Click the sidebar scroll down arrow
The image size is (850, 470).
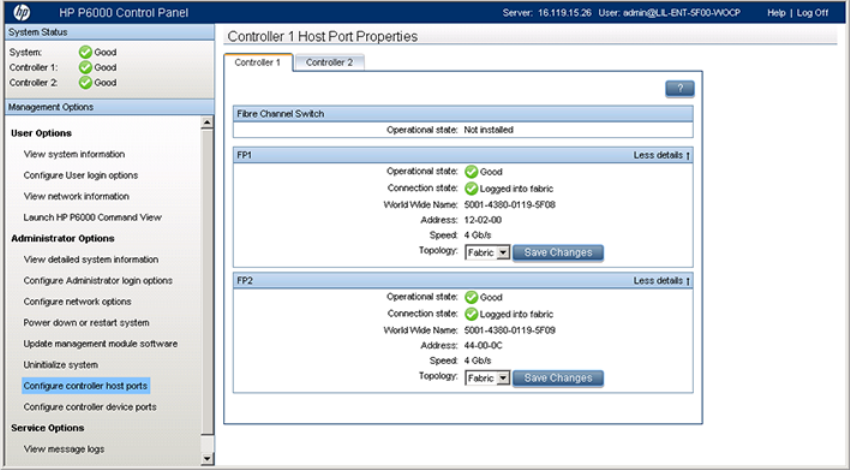click(207, 459)
